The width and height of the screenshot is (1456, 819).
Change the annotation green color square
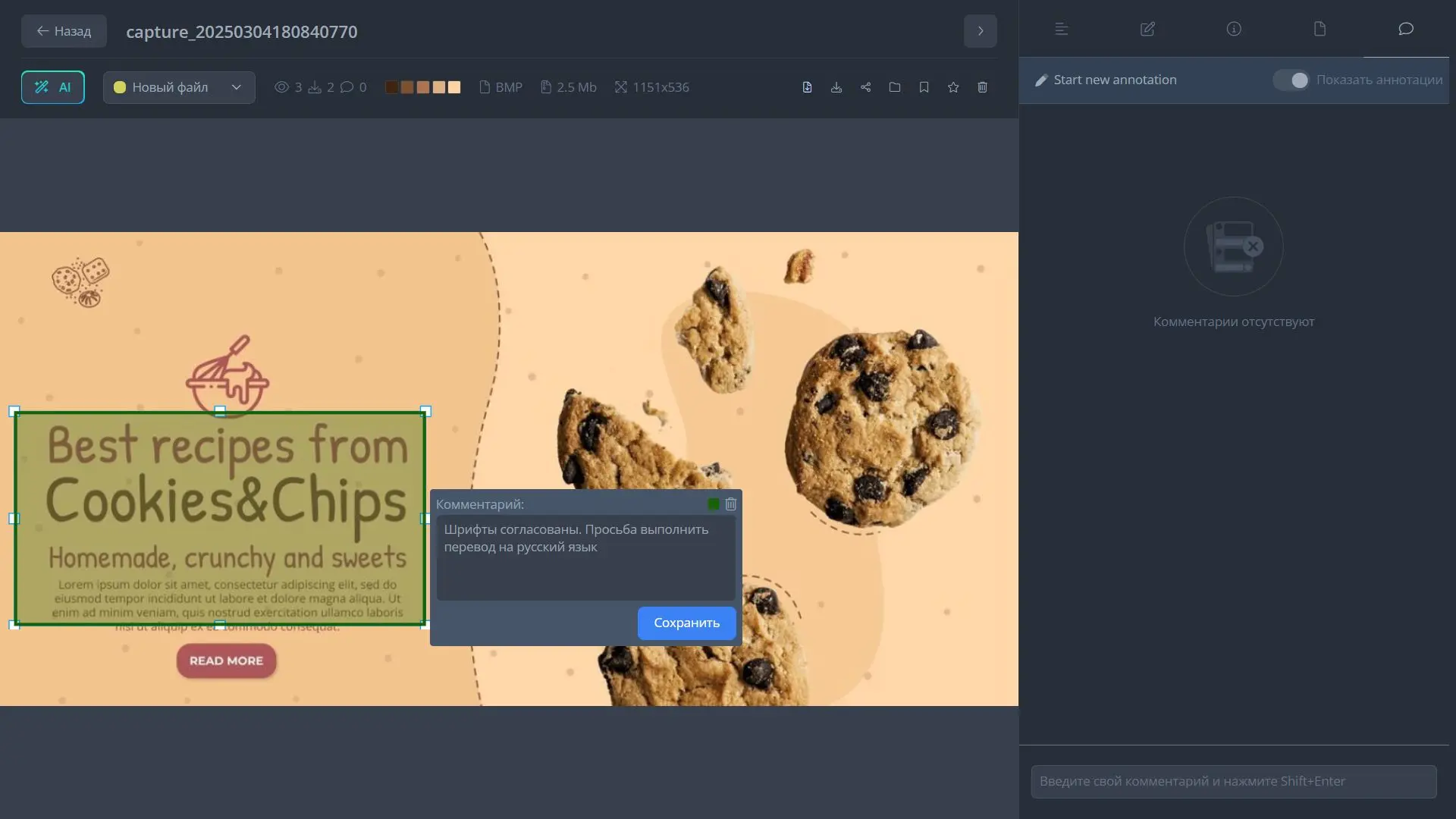click(714, 504)
